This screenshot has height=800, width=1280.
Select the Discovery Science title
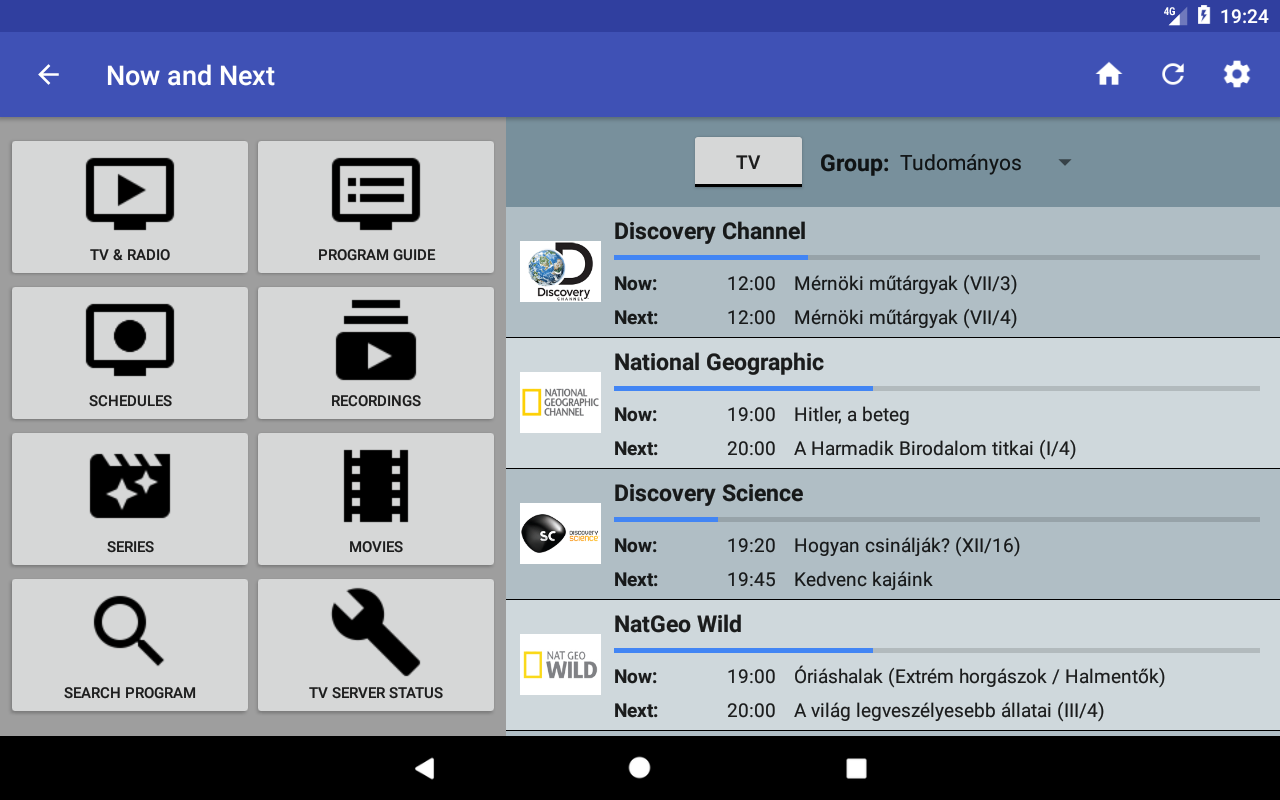[x=708, y=493]
